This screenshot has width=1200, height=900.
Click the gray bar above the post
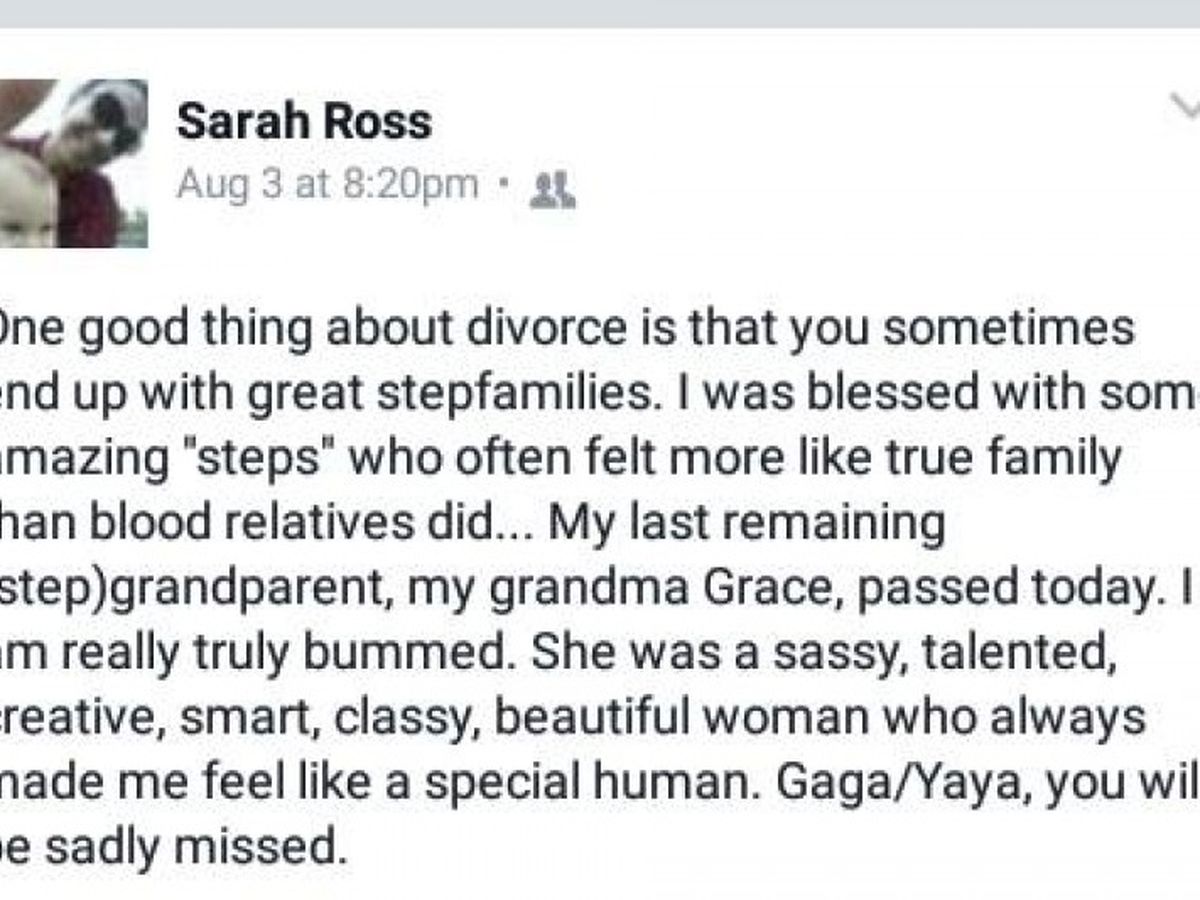click(600, 13)
